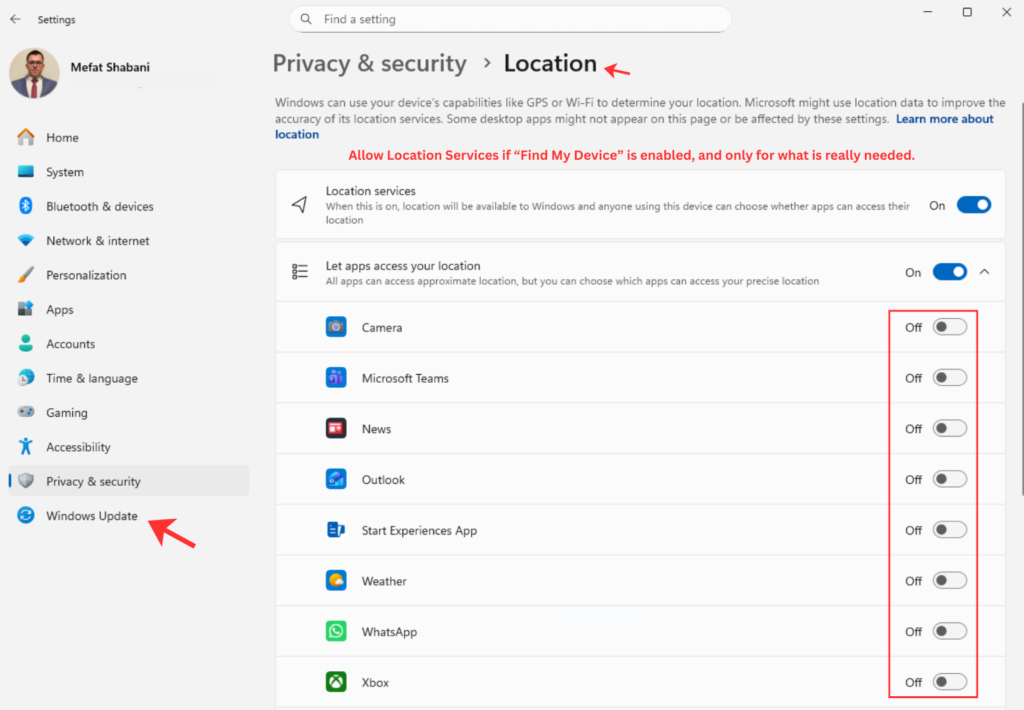Enable Weather location toggle

coord(950,581)
